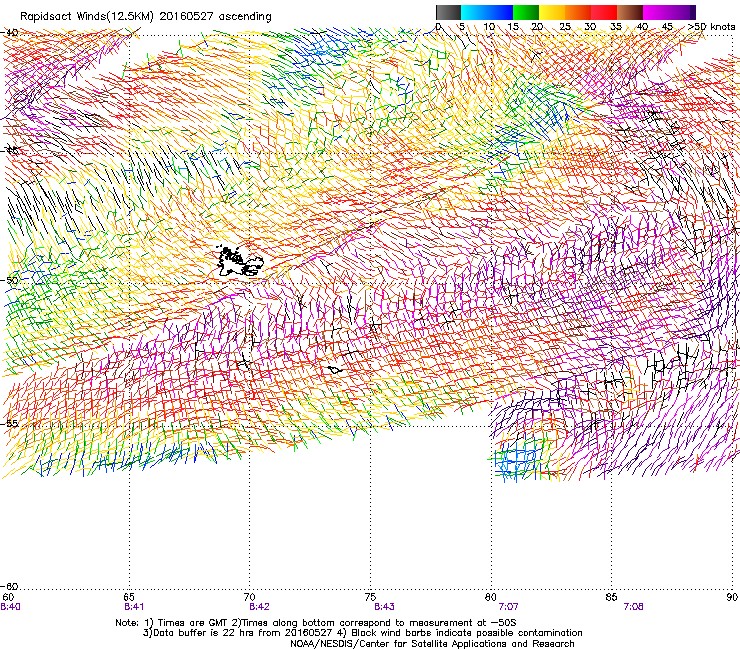Screen dimensions: 740x650
Task: Select the gray 0-5 knots legend segment
Action: (448, 12)
